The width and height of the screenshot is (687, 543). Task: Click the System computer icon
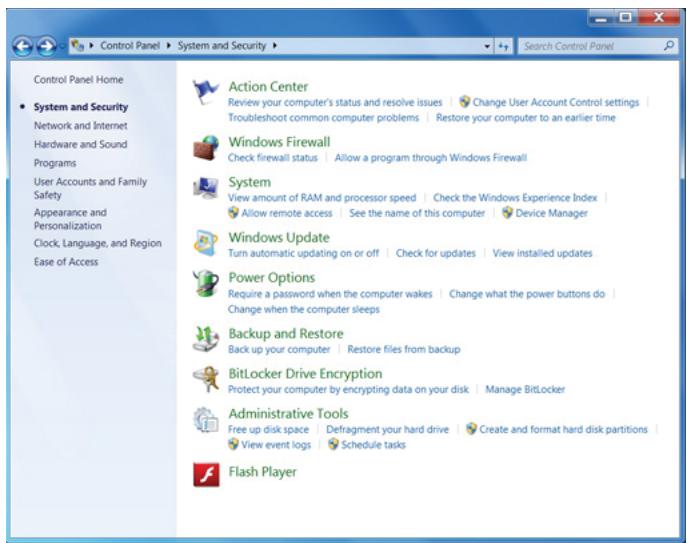206,188
